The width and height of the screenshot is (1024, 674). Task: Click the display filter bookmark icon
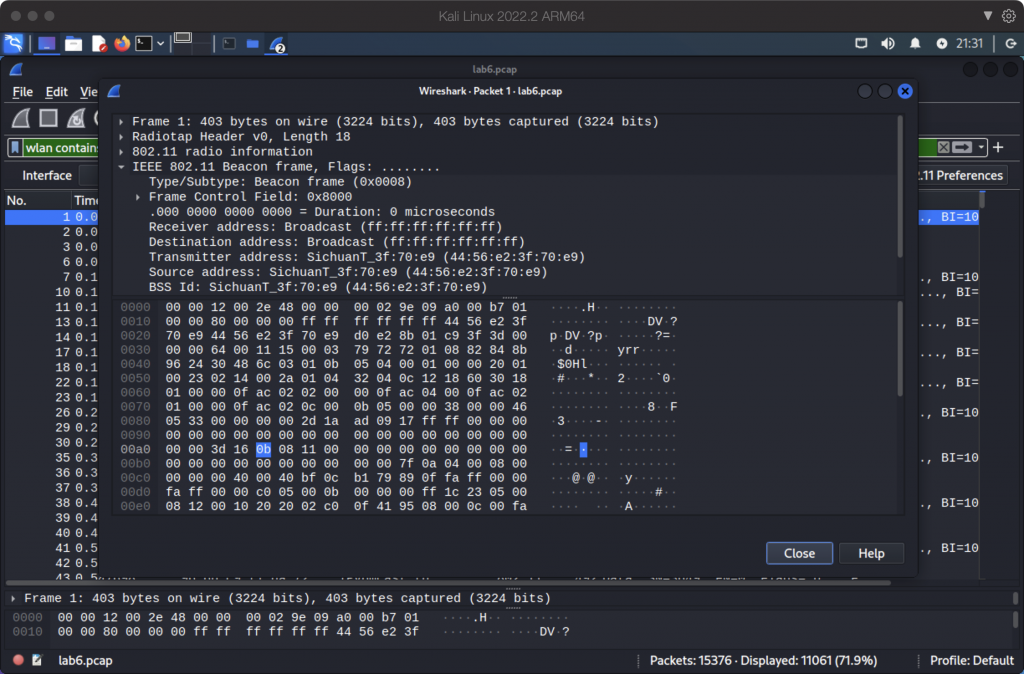point(15,148)
